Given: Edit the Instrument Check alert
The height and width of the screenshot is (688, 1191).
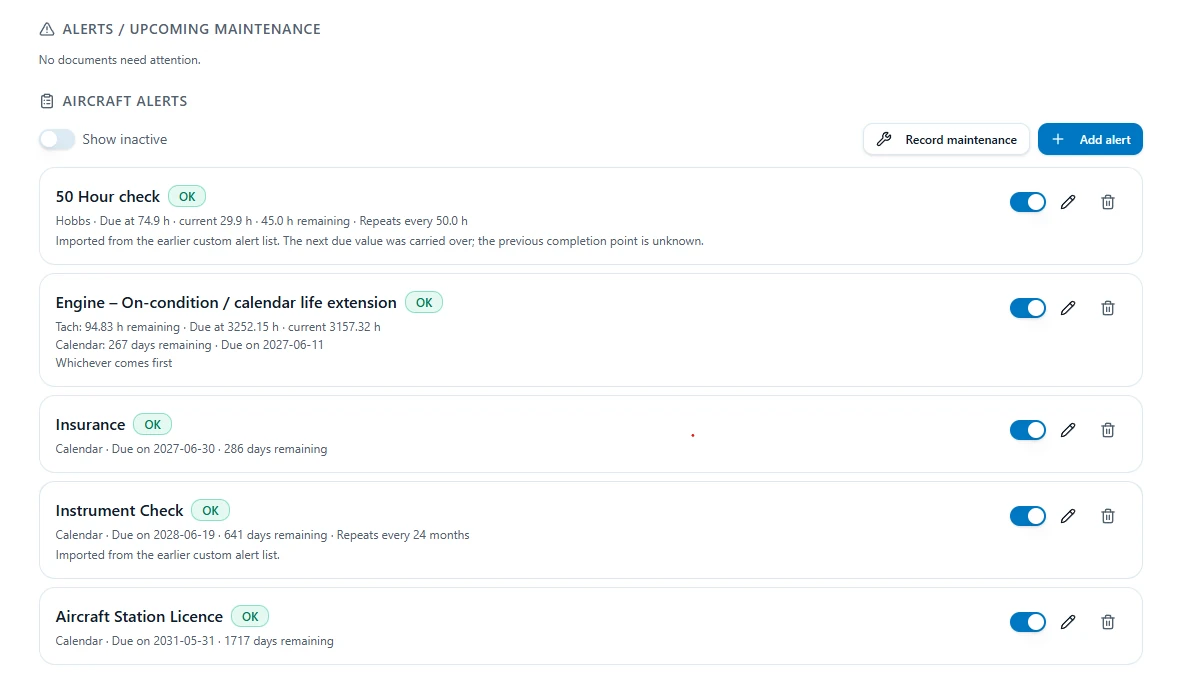Looking at the screenshot, I should coord(1068,516).
